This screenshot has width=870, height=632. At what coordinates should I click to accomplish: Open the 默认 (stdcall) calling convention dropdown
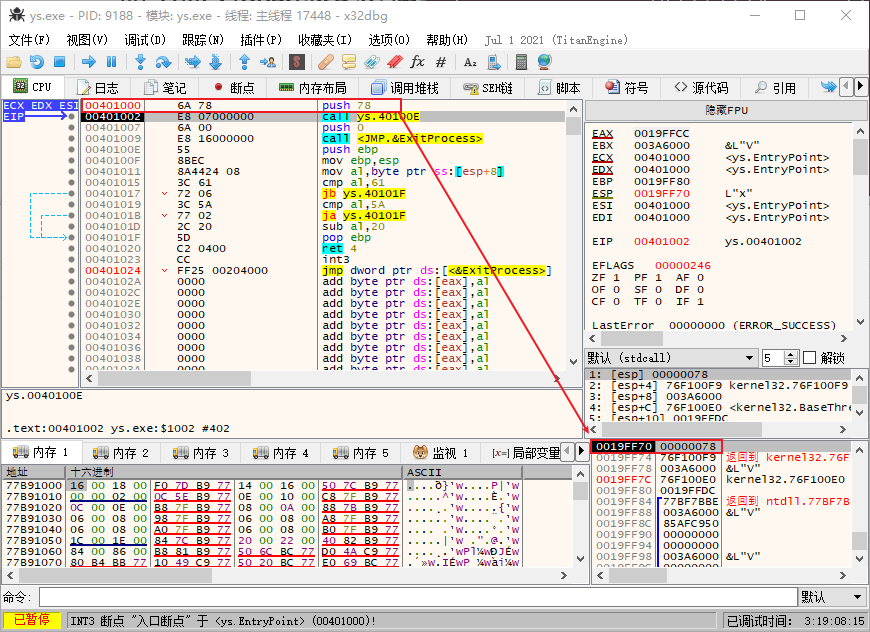[672, 358]
